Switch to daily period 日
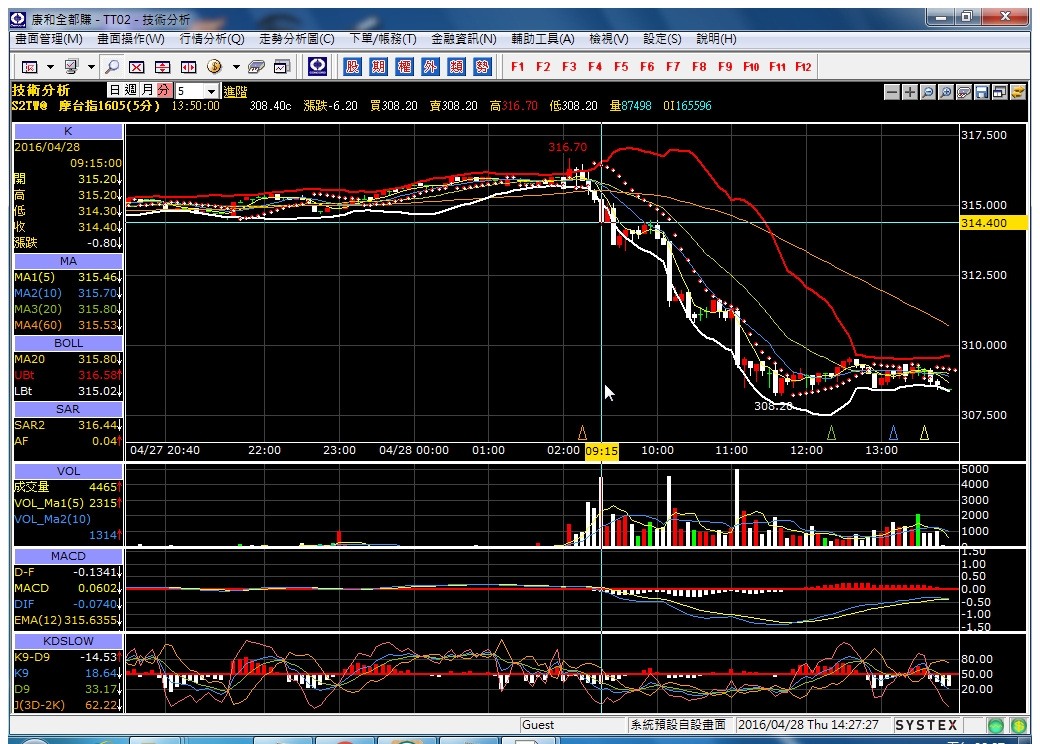 coord(115,90)
